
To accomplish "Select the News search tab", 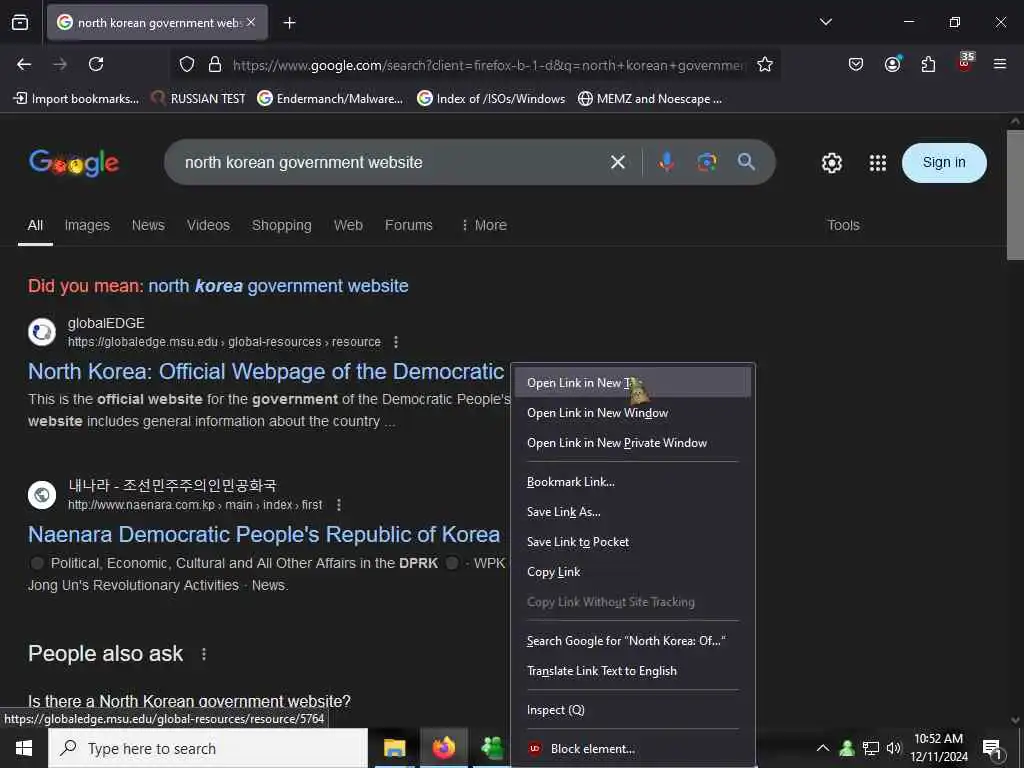I will (148, 225).
